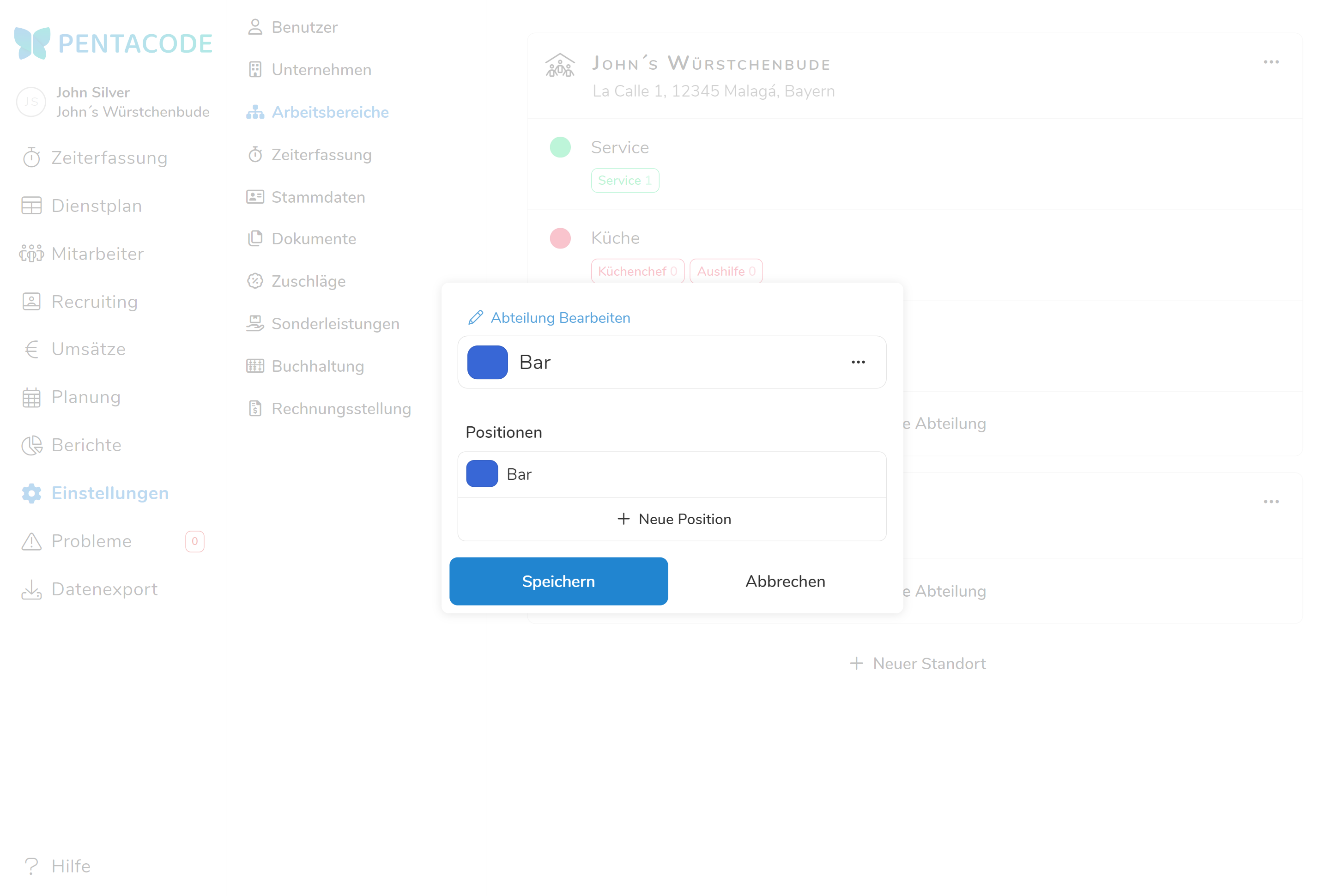This screenshot has height=896, width=1344.
Task: Click blue color swatch of Bar position
Action: click(482, 474)
